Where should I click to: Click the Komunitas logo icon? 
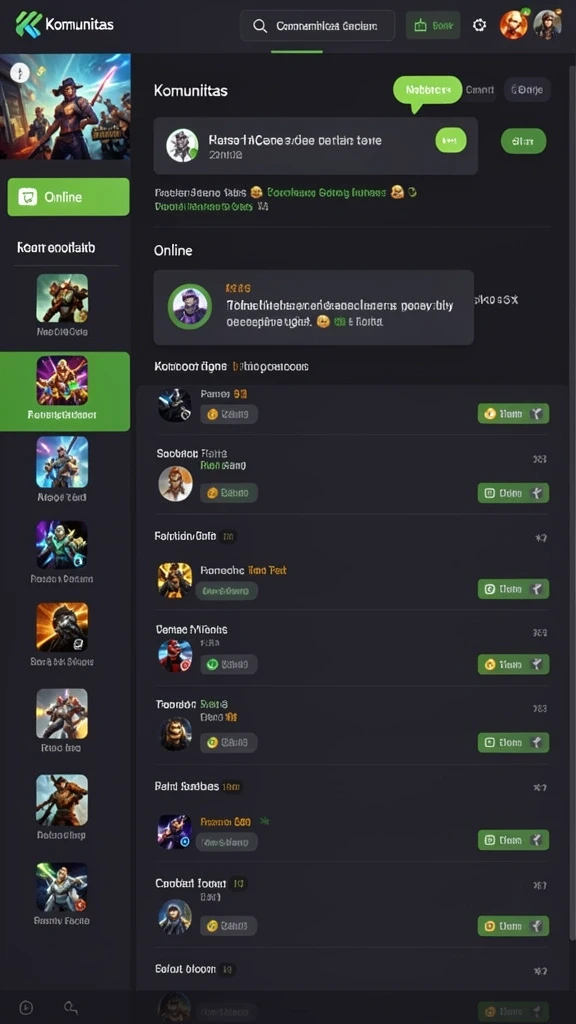28,25
